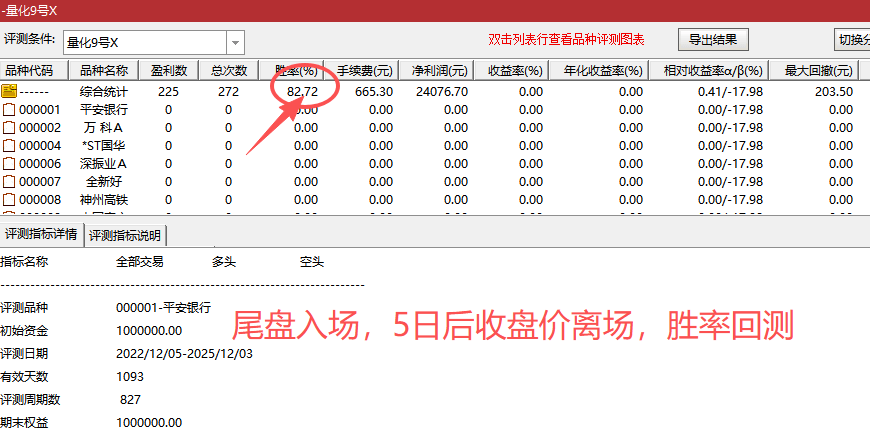Click the document icon beside 000002
The image size is (870, 435).
[10, 127]
